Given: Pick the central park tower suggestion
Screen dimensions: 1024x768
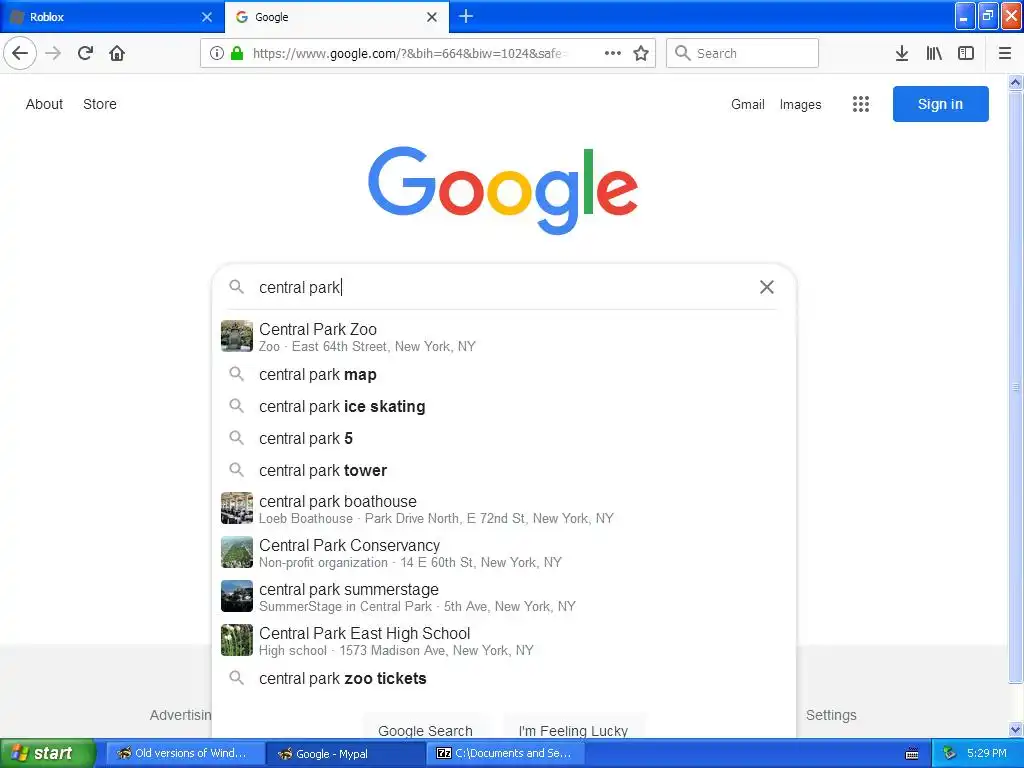Looking at the screenshot, I should pos(504,470).
